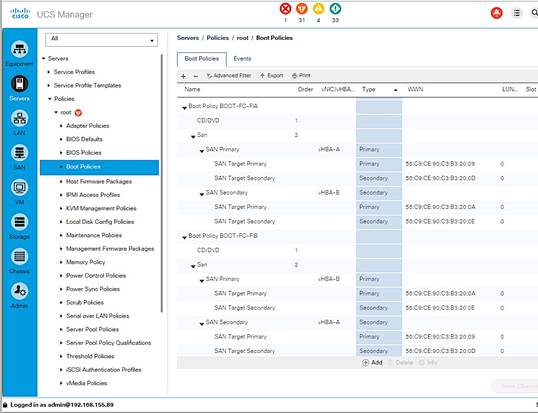Viewport: 538px width, 413px height.
Task: Expand Service Profile Templates node
Action: click(x=49, y=85)
